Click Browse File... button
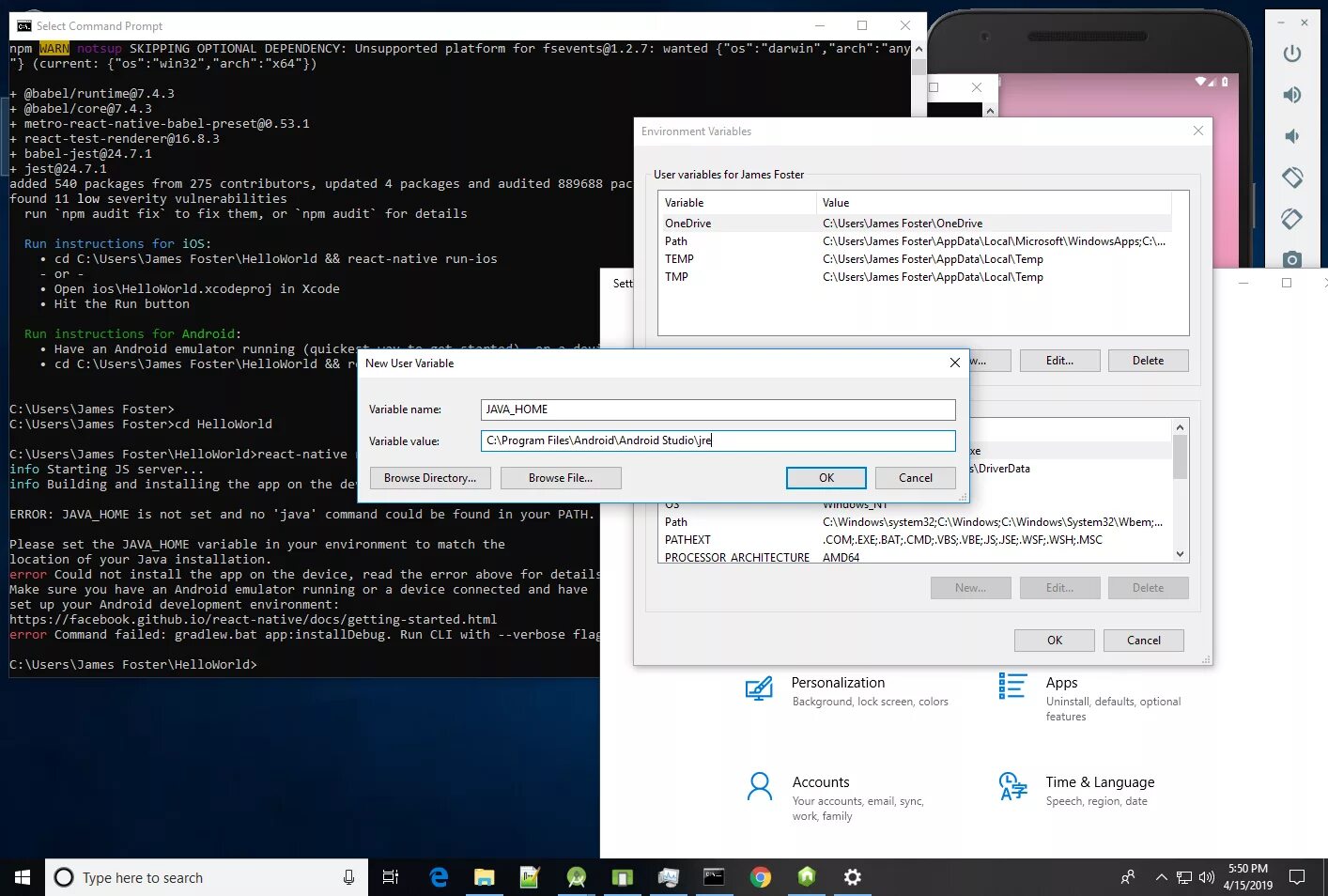1328x896 pixels. point(561,478)
